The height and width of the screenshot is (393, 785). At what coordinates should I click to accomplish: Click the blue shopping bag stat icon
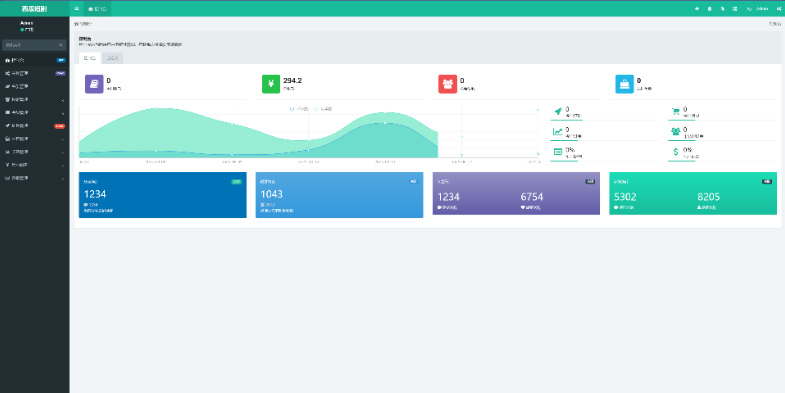624,84
